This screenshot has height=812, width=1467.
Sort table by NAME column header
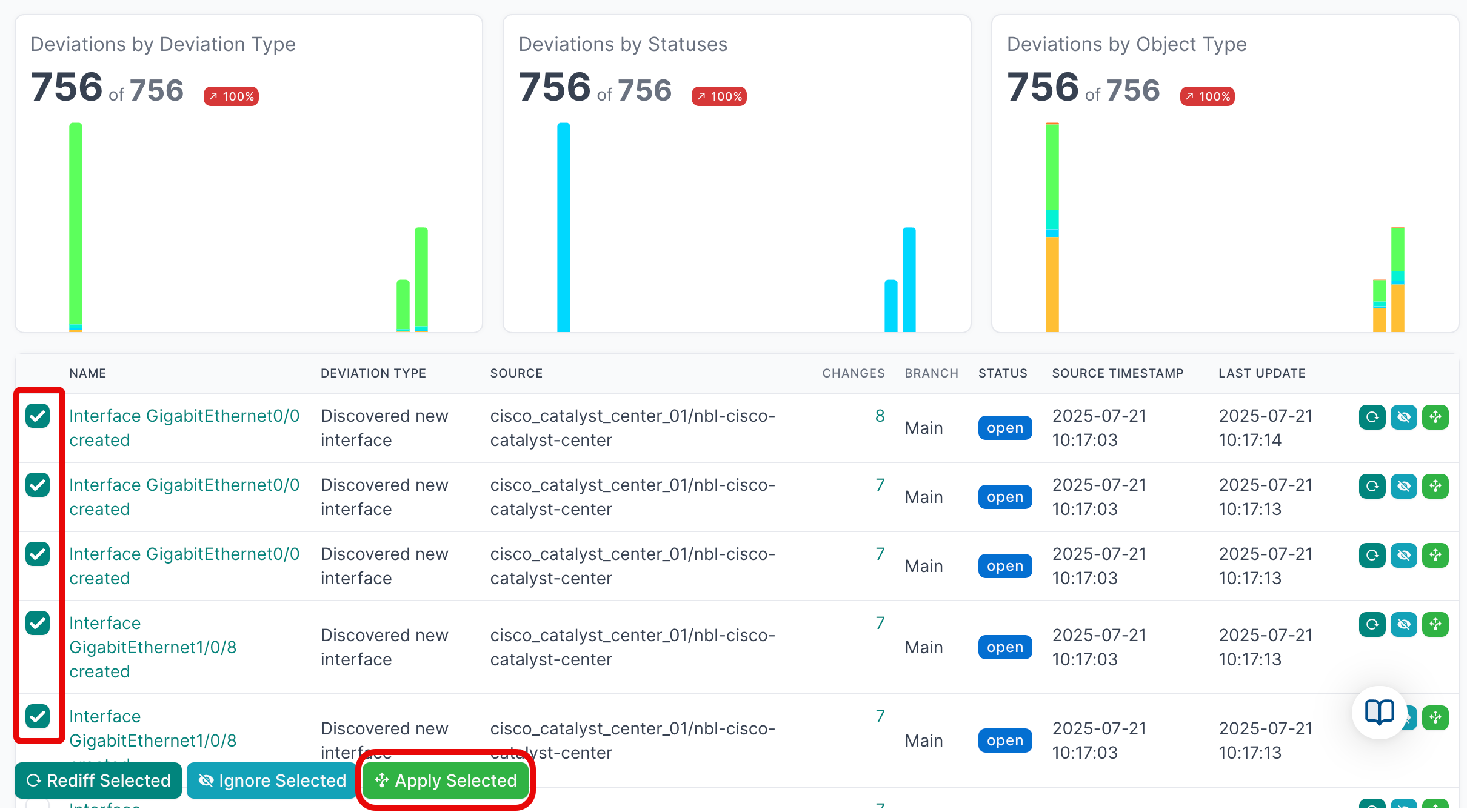[x=87, y=373]
